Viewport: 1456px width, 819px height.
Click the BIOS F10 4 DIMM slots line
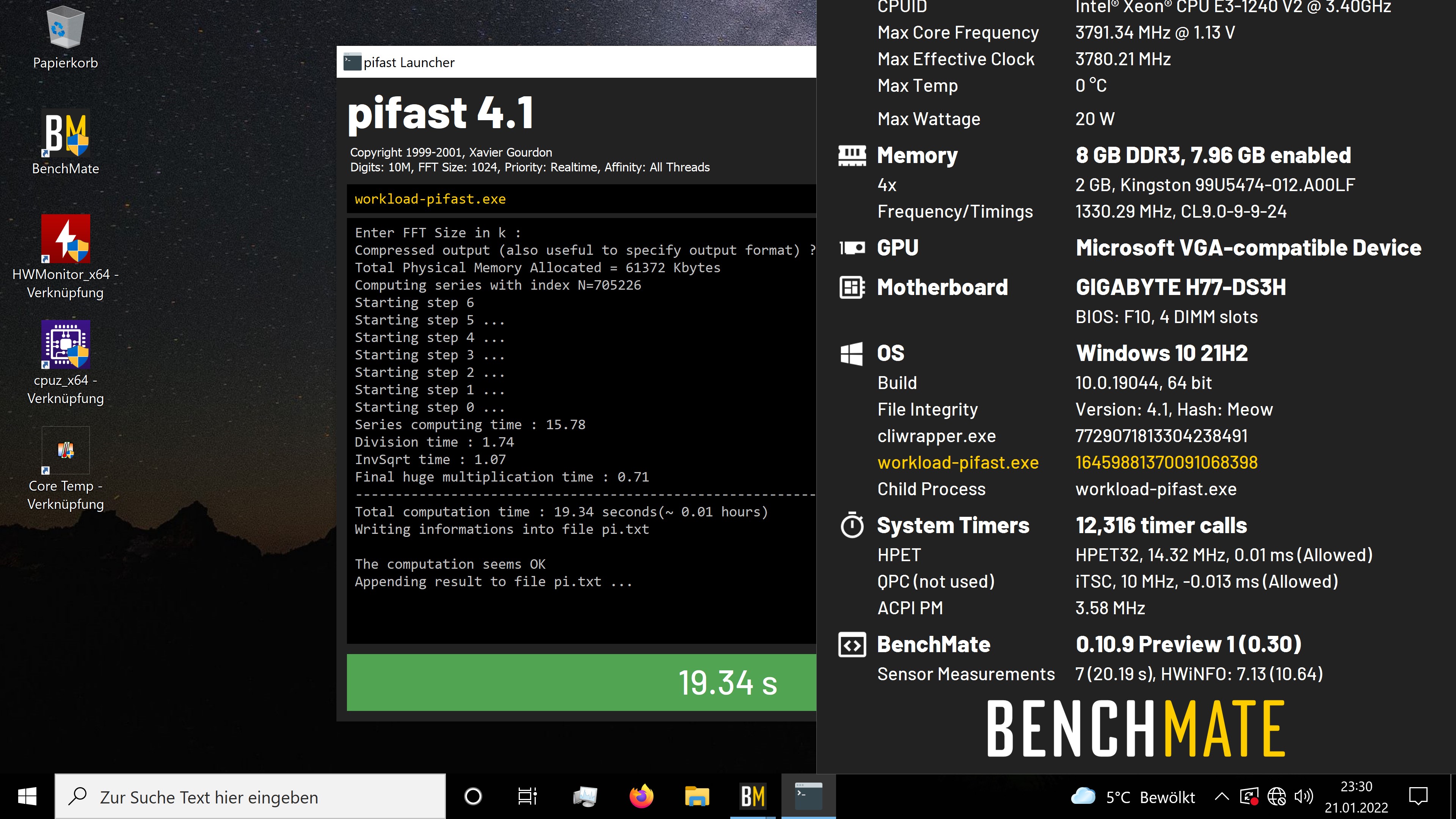(x=1166, y=317)
